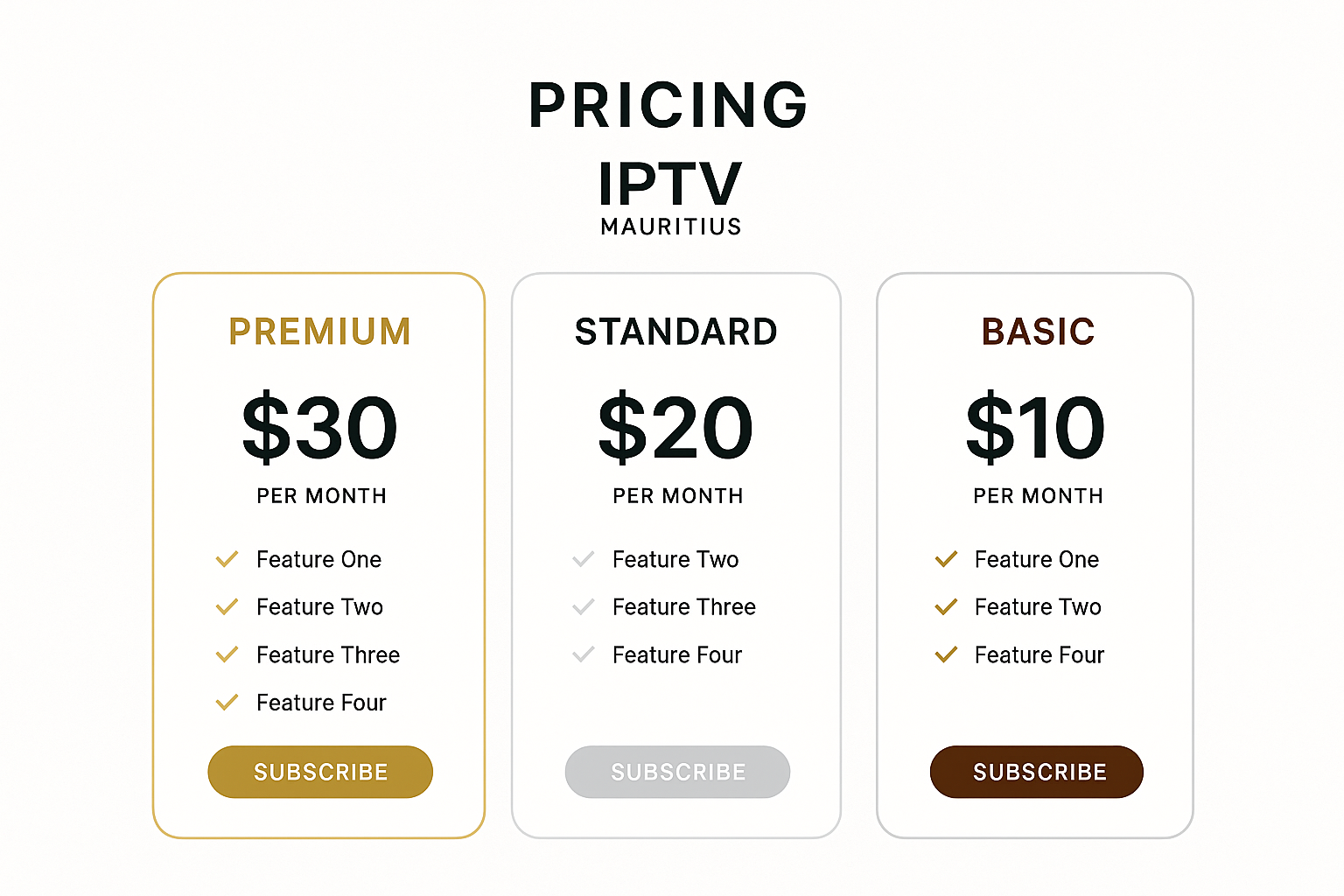Select the PREMIUM plan heading
Image resolution: width=1344 pixels, height=896 pixels.
tap(320, 332)
